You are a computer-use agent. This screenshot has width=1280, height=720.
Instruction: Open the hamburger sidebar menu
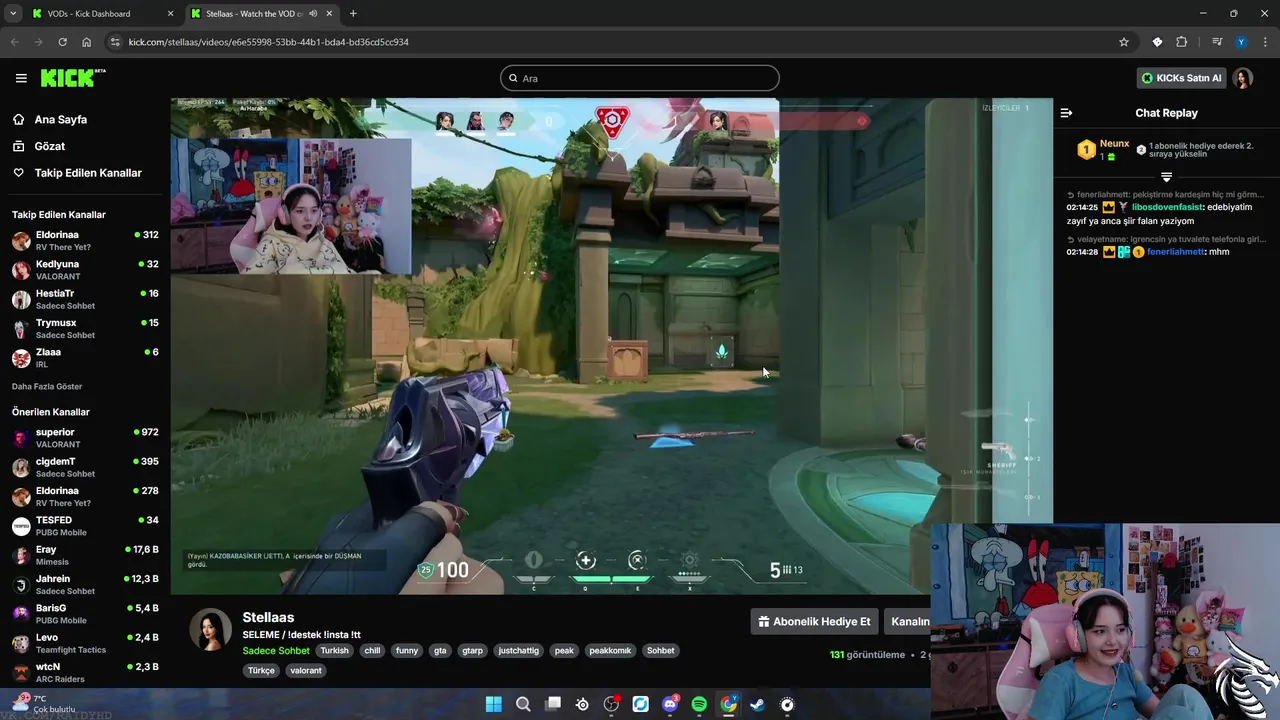coord(21,78)
